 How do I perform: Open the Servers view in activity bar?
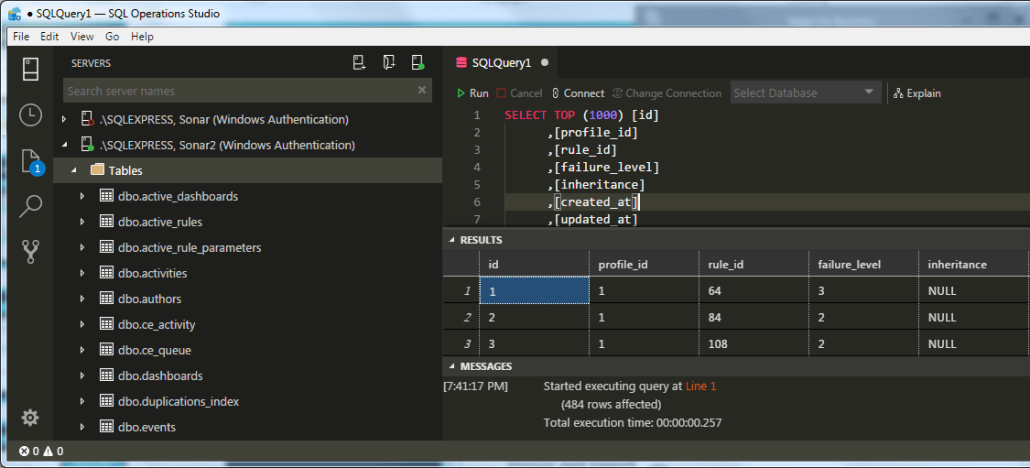tap(30, 69)
